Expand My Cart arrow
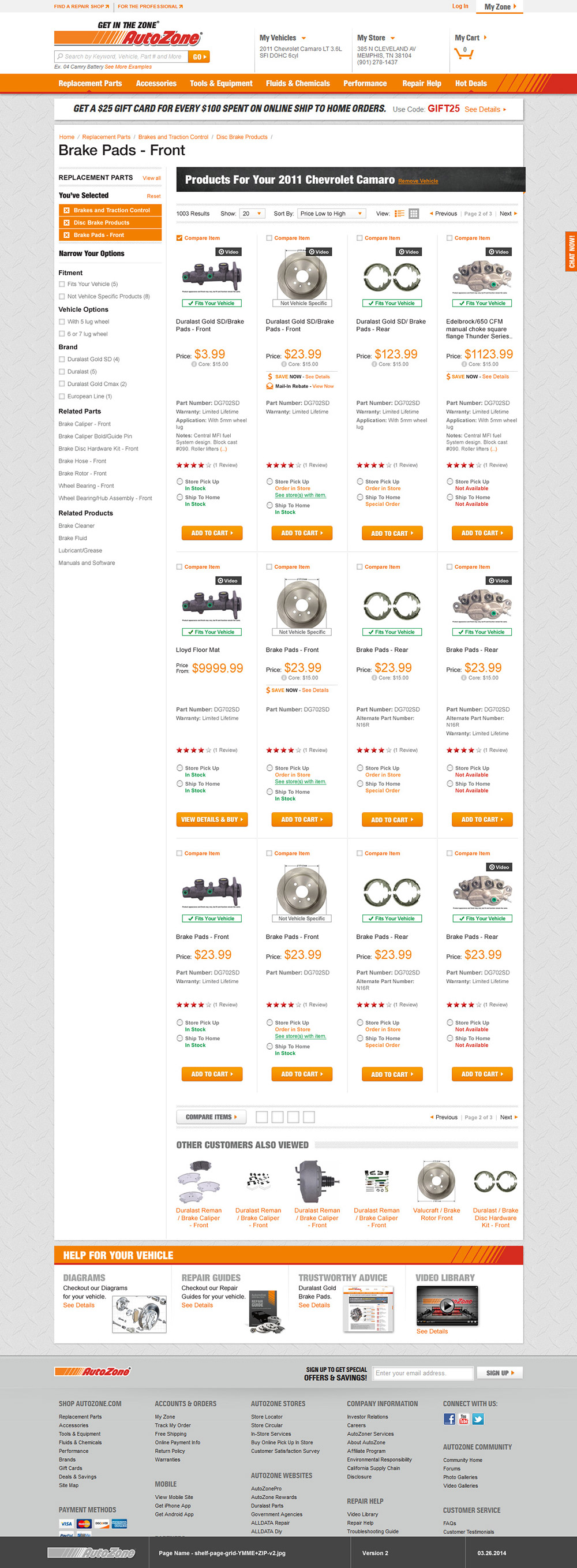This screenshot has width=577, height=1568. click(485, 38)
